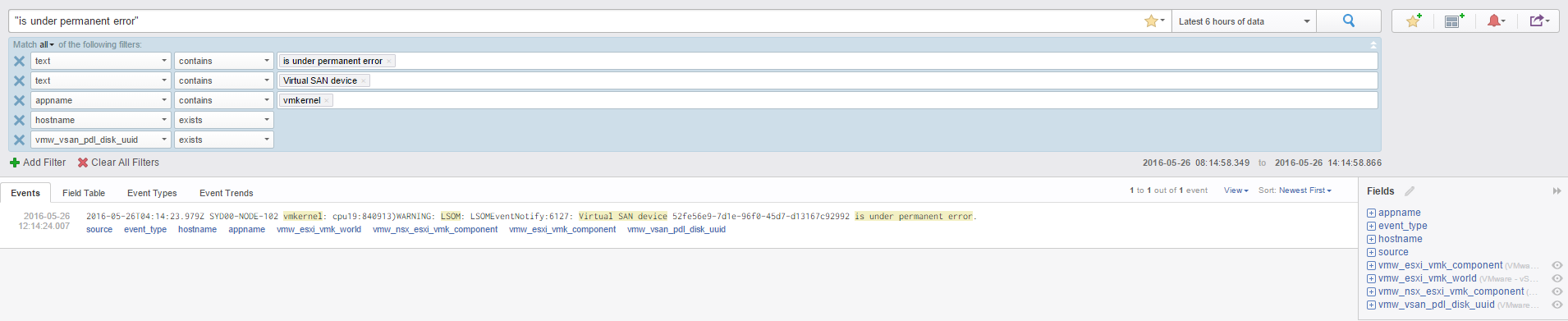Expand the source field in Fields panel
Image resolution: width=1568 pixels, height=321 pixels.
pos(1371,252)
